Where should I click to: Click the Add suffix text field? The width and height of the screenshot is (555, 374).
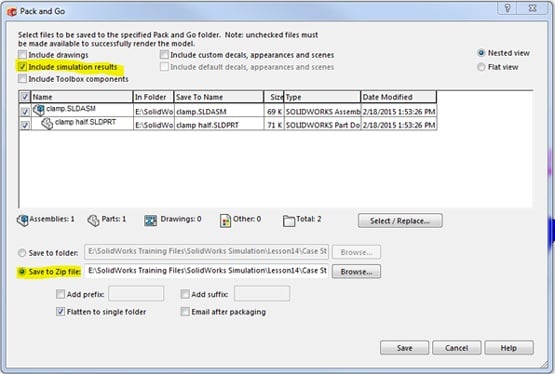(x=262, y=294)
